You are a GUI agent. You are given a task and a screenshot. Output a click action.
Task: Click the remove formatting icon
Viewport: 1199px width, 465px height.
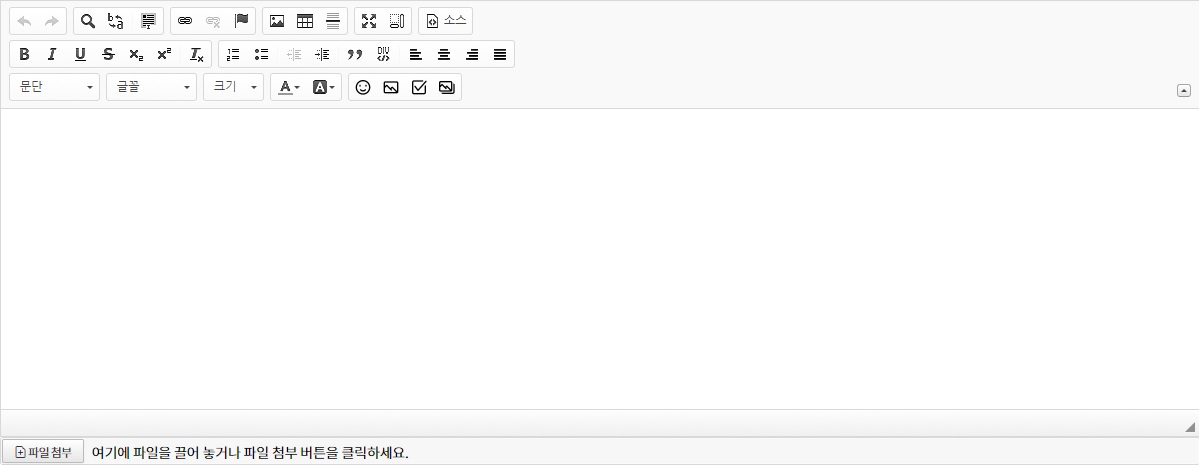197,54
